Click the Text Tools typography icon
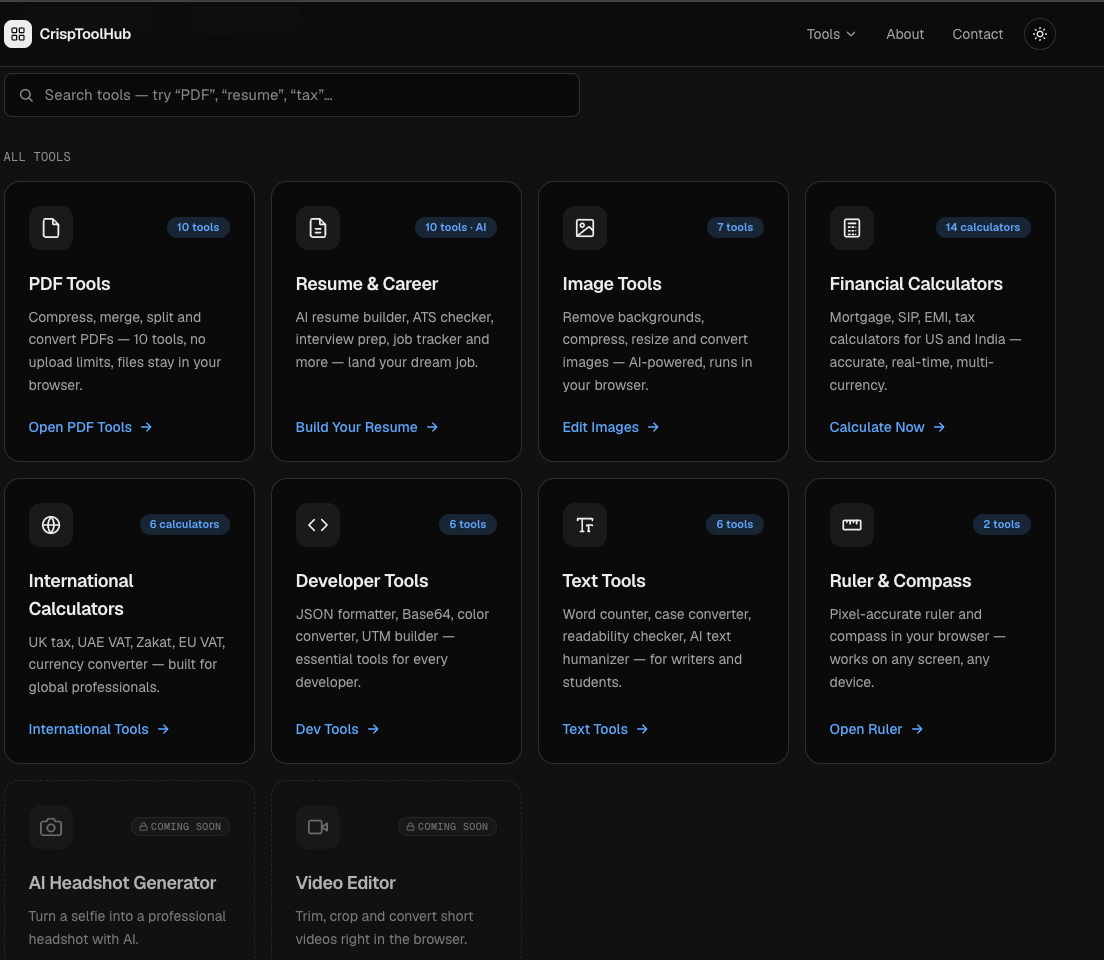The height and width of the screenshot is (960, 1104). (x=584, y=525)
